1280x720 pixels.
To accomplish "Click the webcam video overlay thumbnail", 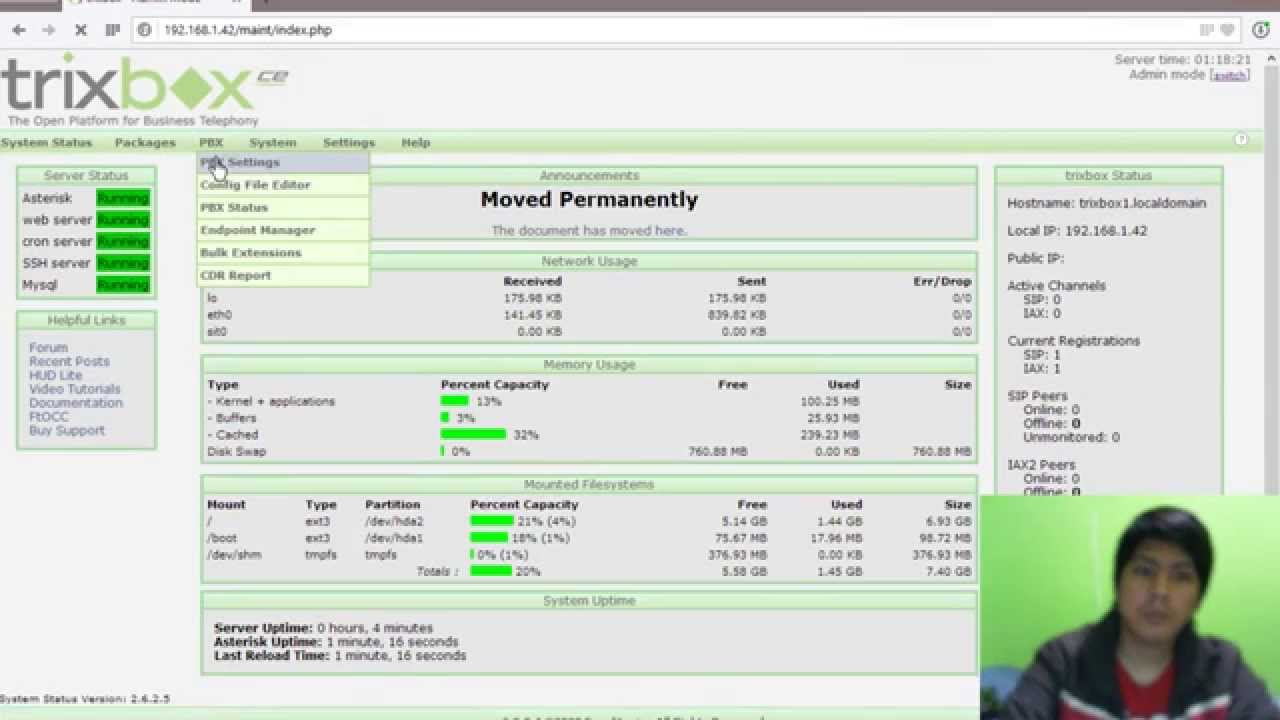I will click(1130, 607).
